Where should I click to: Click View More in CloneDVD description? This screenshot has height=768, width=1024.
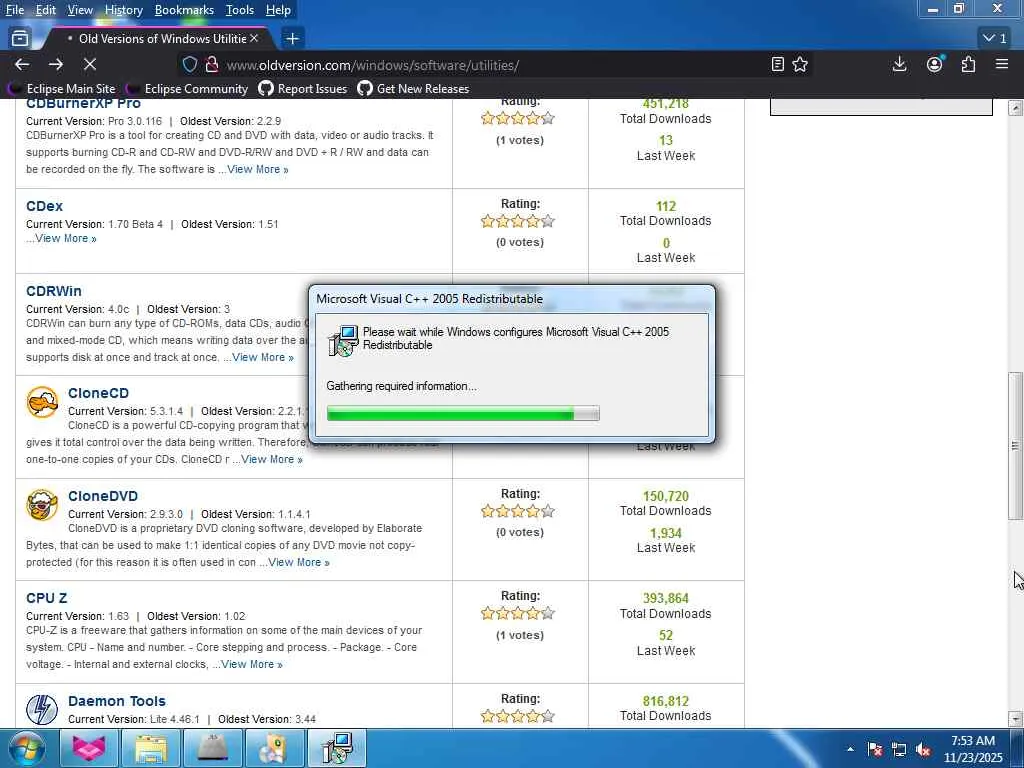pos(299,562)
